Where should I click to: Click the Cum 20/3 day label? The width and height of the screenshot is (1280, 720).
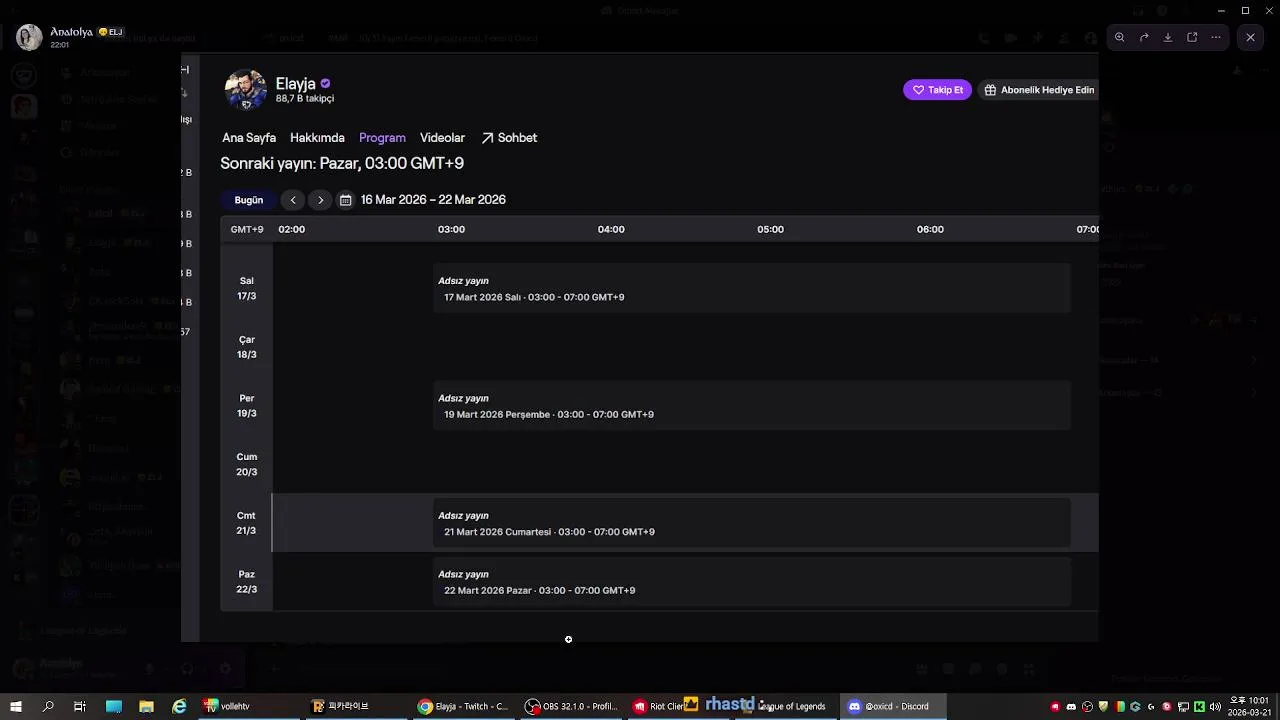point(246,464)
